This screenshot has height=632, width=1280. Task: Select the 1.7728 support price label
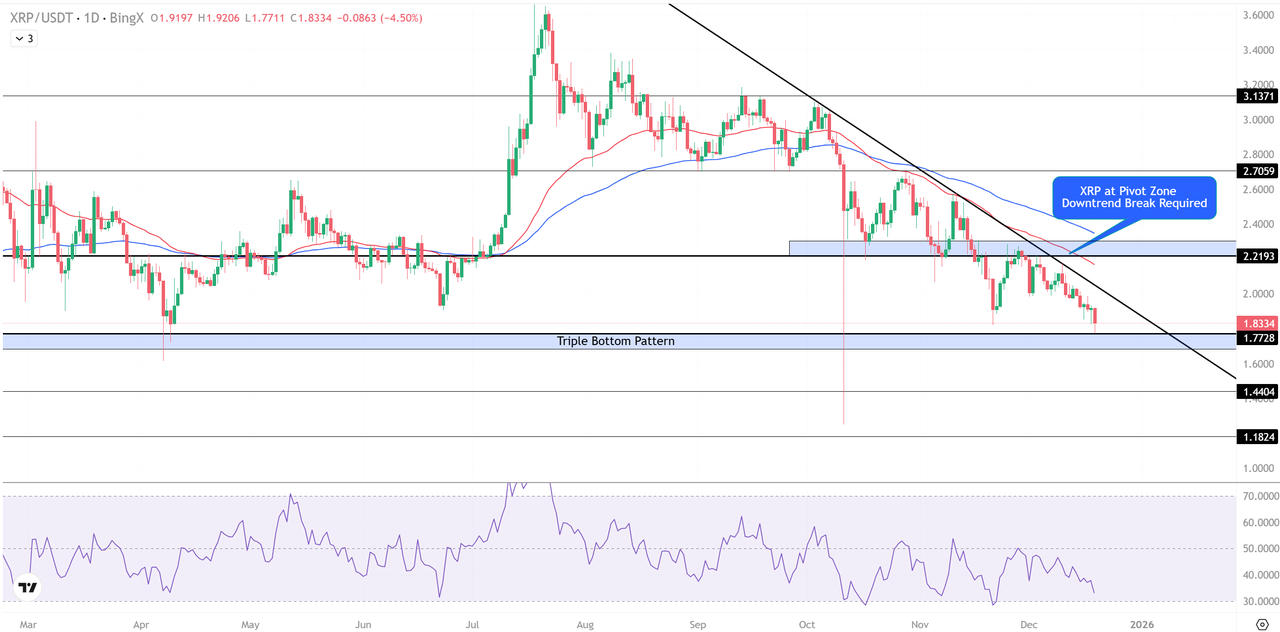[1256, 339]
